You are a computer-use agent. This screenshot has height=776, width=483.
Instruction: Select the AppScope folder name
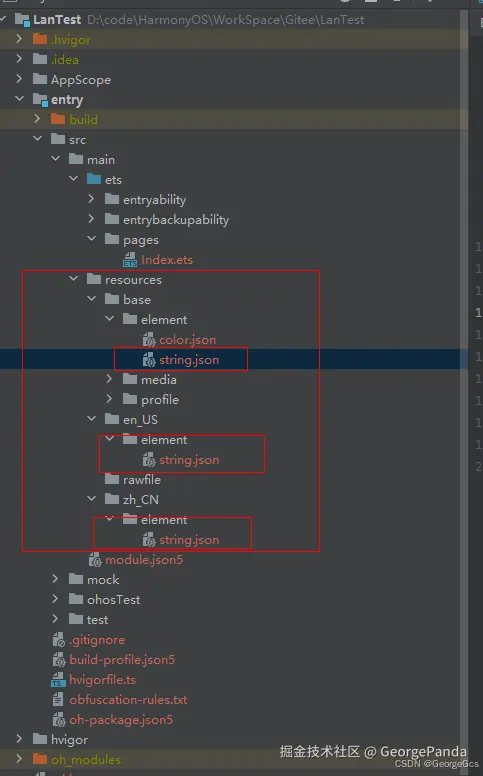[81, 79]
